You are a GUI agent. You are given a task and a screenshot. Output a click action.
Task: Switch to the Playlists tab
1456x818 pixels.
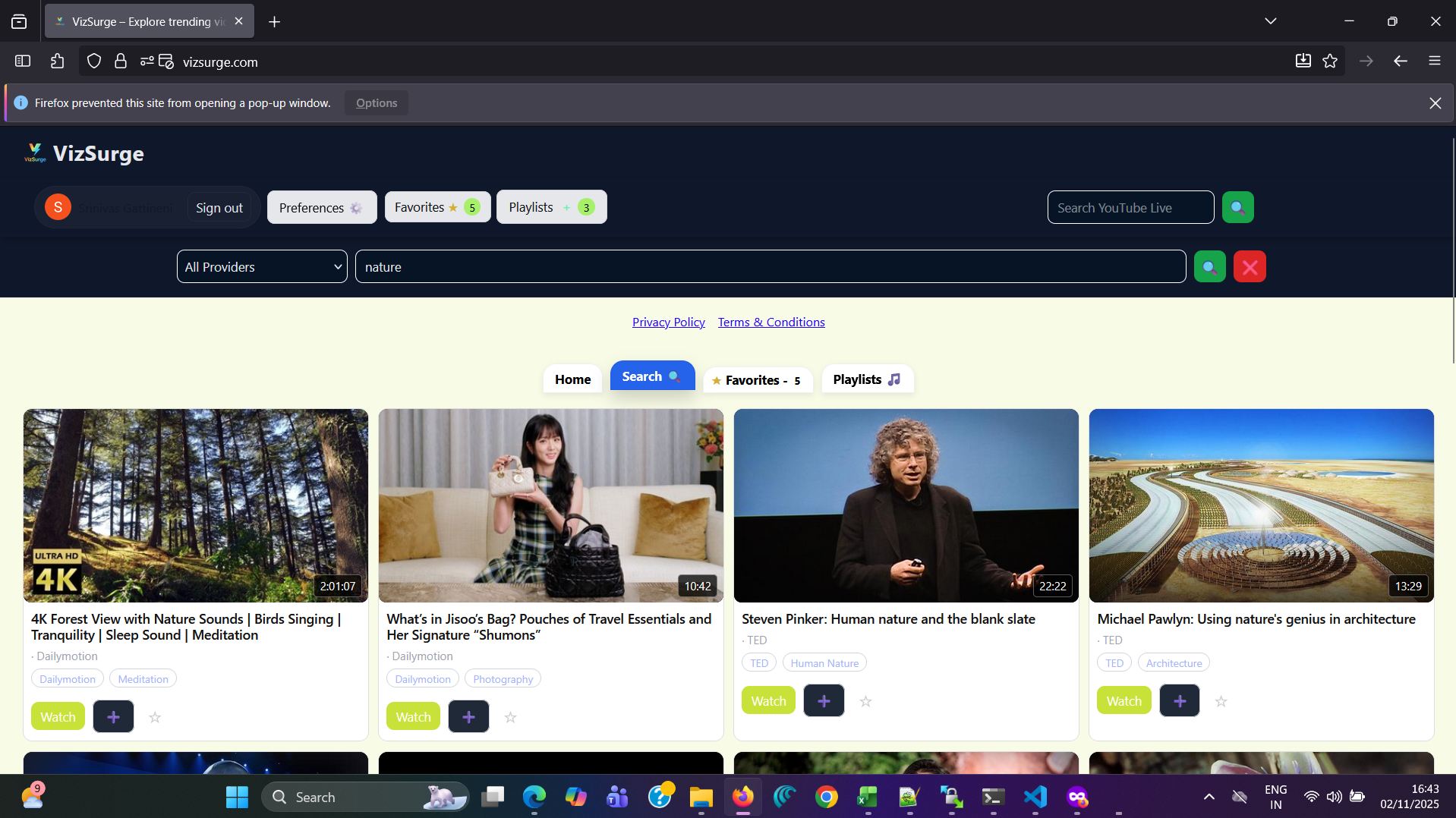point(867,379)
